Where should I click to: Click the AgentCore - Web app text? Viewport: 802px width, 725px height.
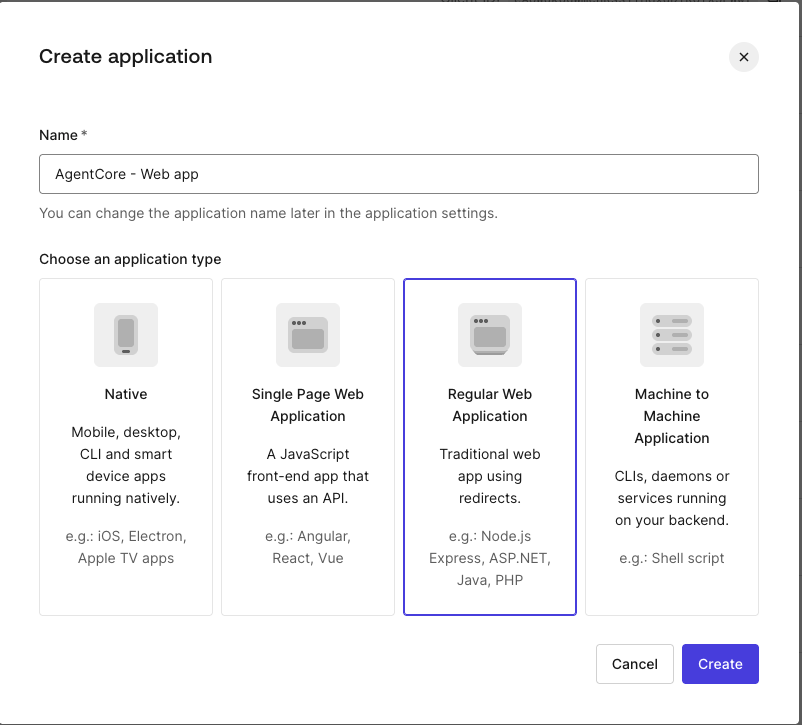[113, 173]
